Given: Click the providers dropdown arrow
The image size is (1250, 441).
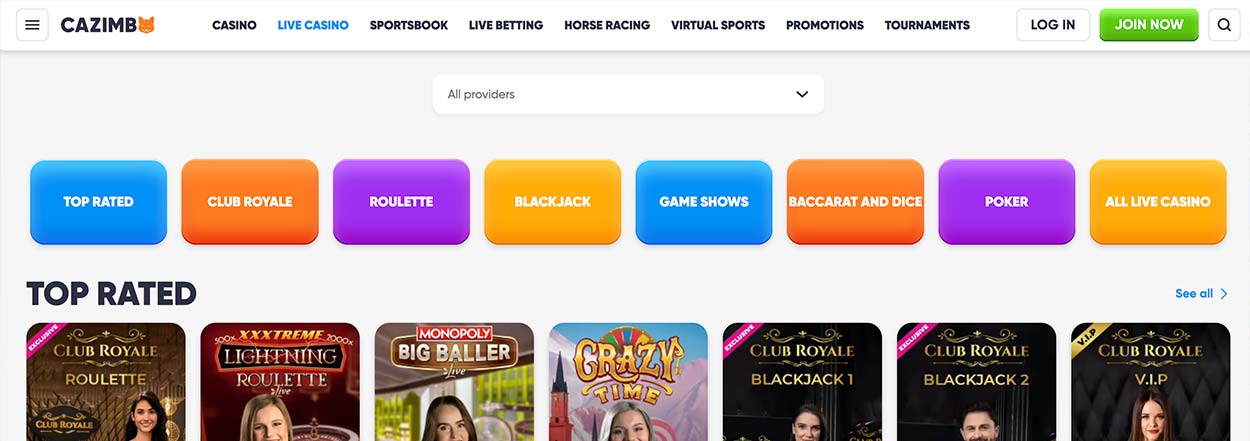Looking at the screenshot, I should 802,94.
